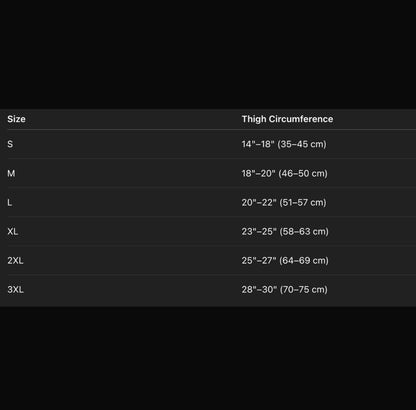Select the XL size row label
The image size is (416, 410).
pyautogui.click(x=13, y=231)
